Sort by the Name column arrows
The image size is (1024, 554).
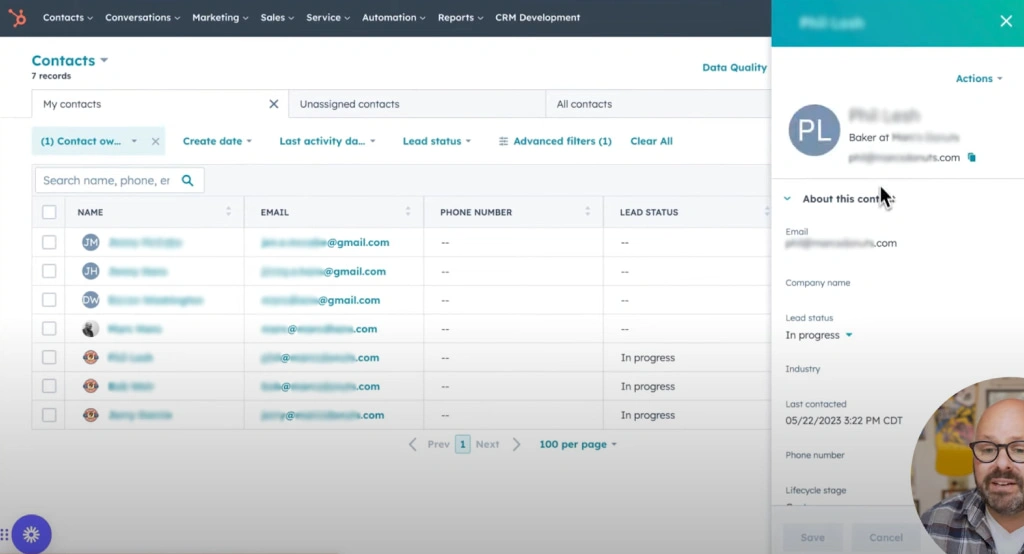[229, 212]
